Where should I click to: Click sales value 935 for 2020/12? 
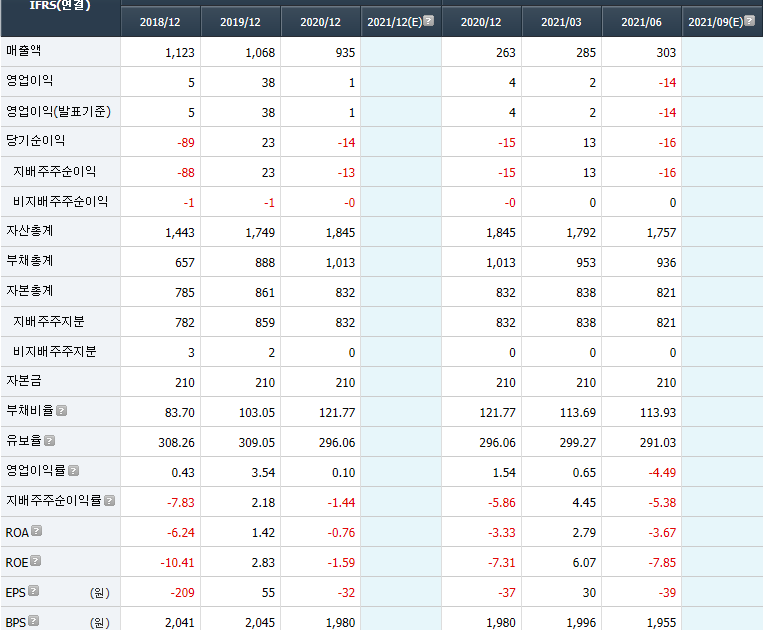[345, 53]
